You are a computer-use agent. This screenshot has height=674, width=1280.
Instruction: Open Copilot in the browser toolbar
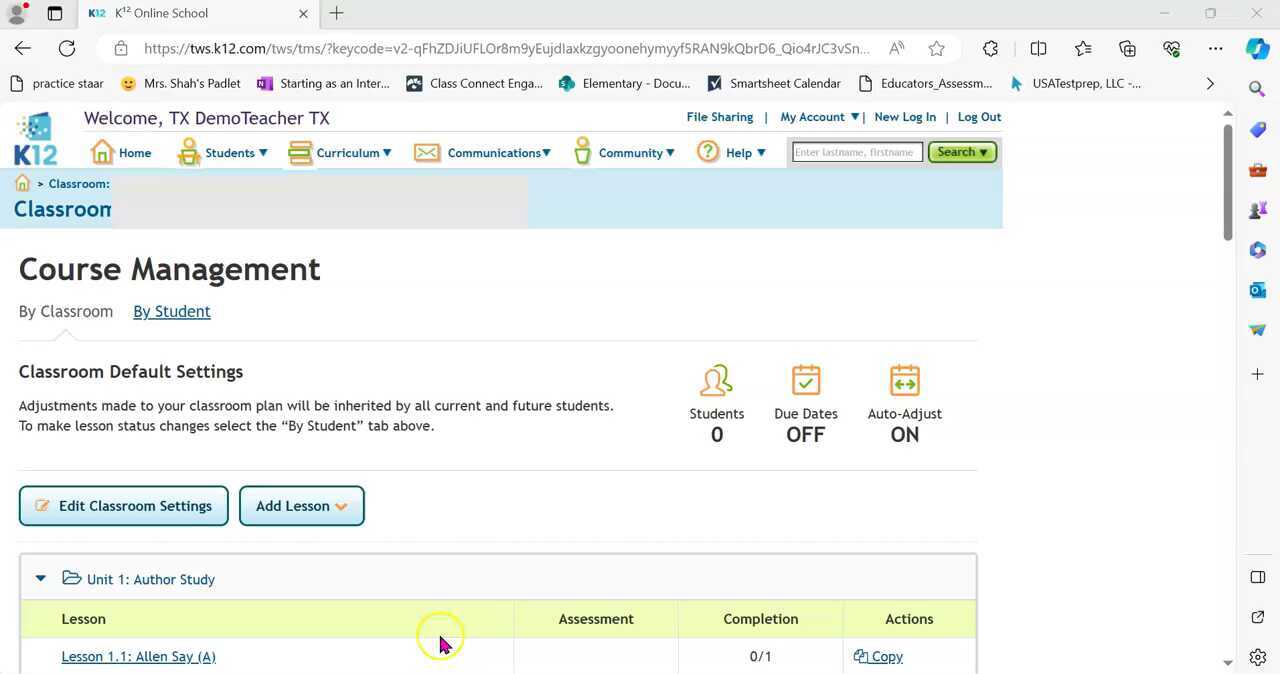[1257, 48]
